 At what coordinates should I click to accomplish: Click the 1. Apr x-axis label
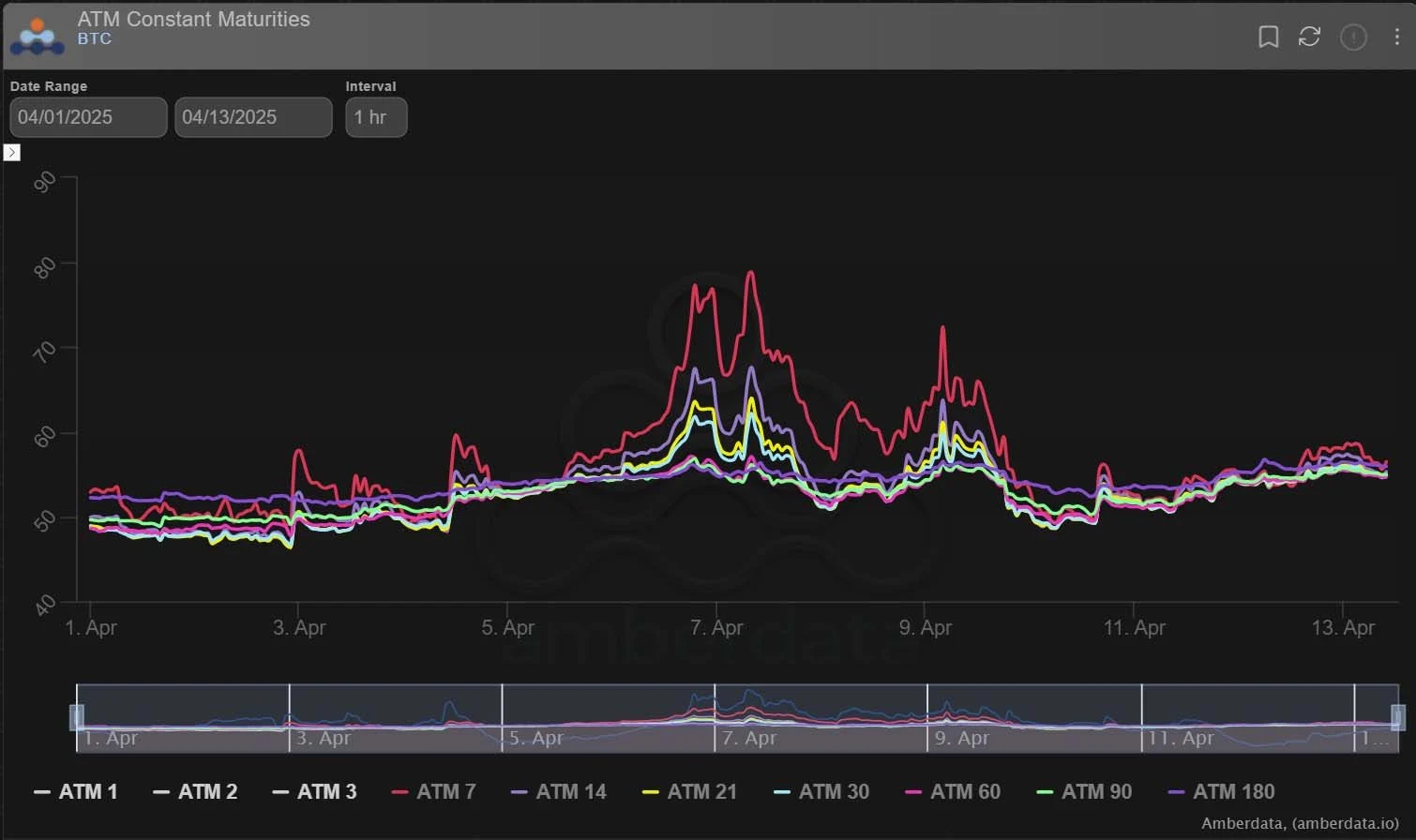point(91,628)
